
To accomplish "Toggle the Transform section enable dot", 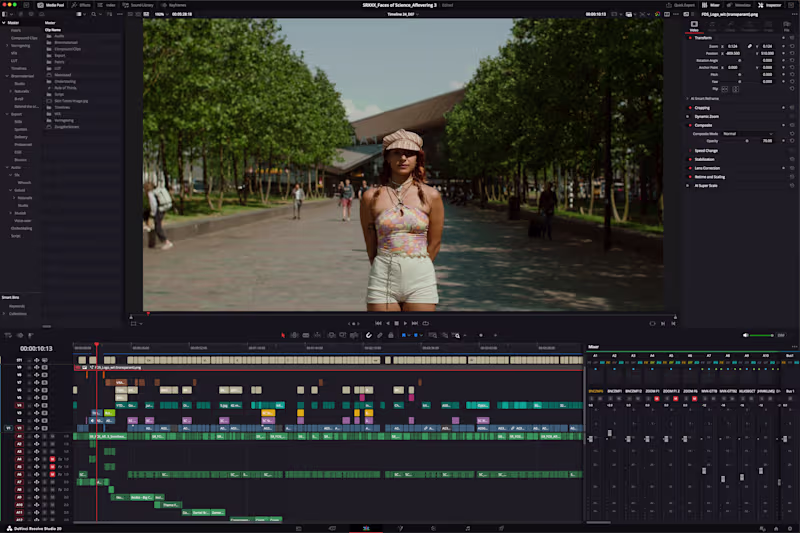I will (x=690, y=38).
